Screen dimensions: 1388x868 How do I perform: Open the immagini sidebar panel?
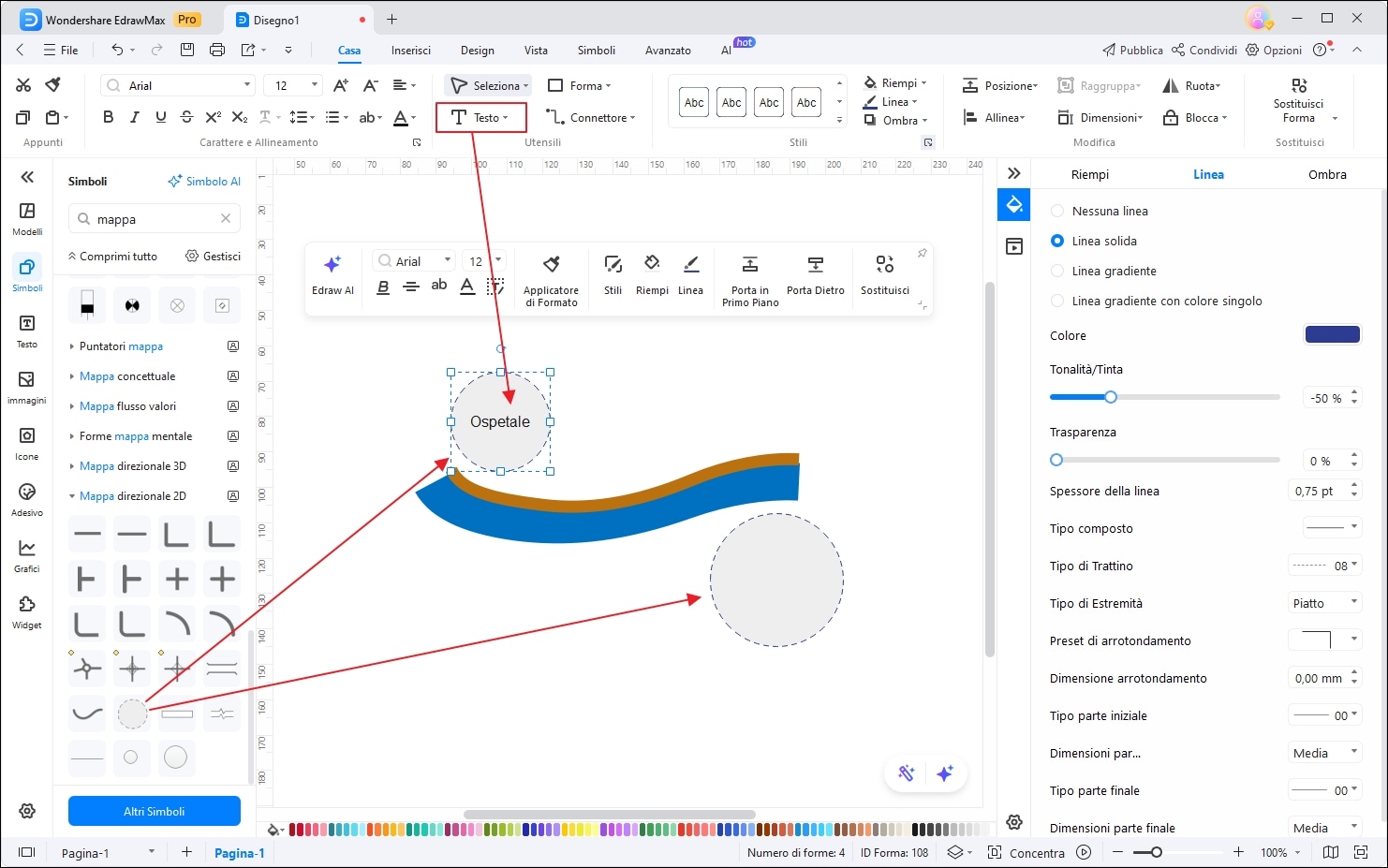pos(27,388)
